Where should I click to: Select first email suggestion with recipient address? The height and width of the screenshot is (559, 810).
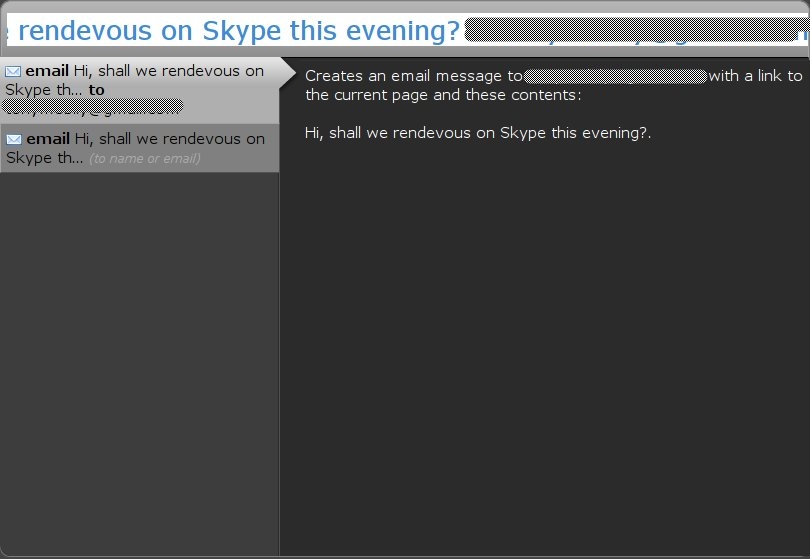coord(139,90)
